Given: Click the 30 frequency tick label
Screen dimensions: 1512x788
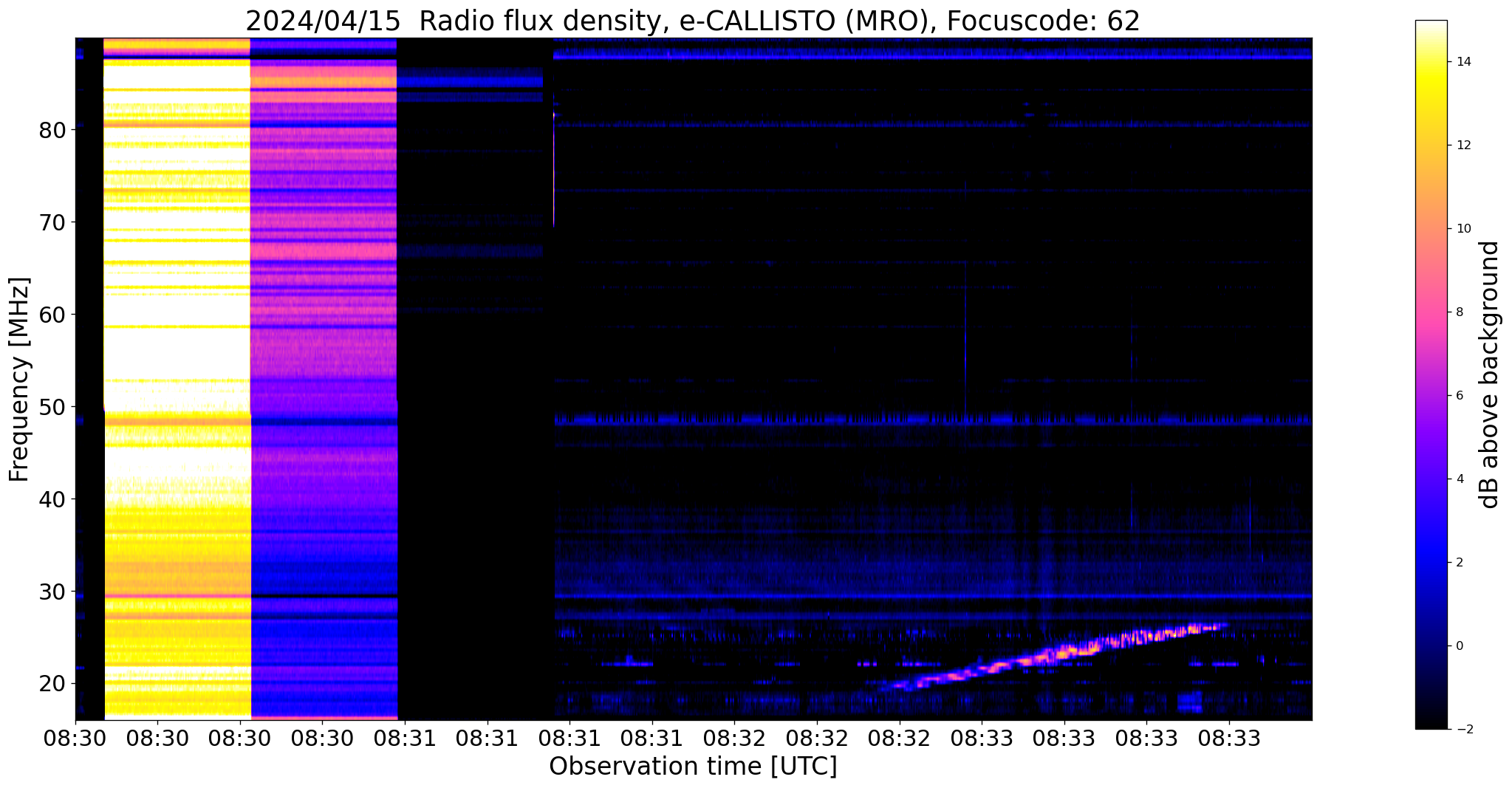Looking at the screenshot, I should [52, 592].
